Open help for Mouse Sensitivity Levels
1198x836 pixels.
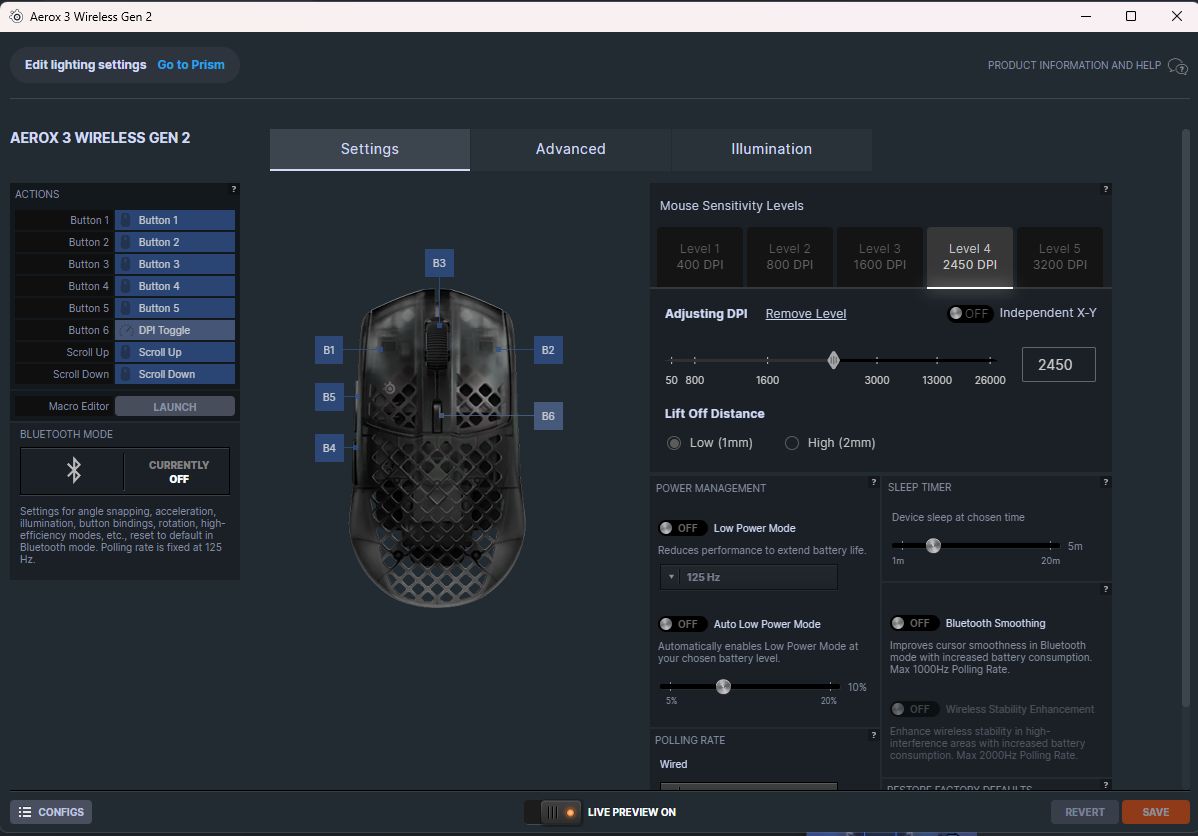(x=1105, y=189)
